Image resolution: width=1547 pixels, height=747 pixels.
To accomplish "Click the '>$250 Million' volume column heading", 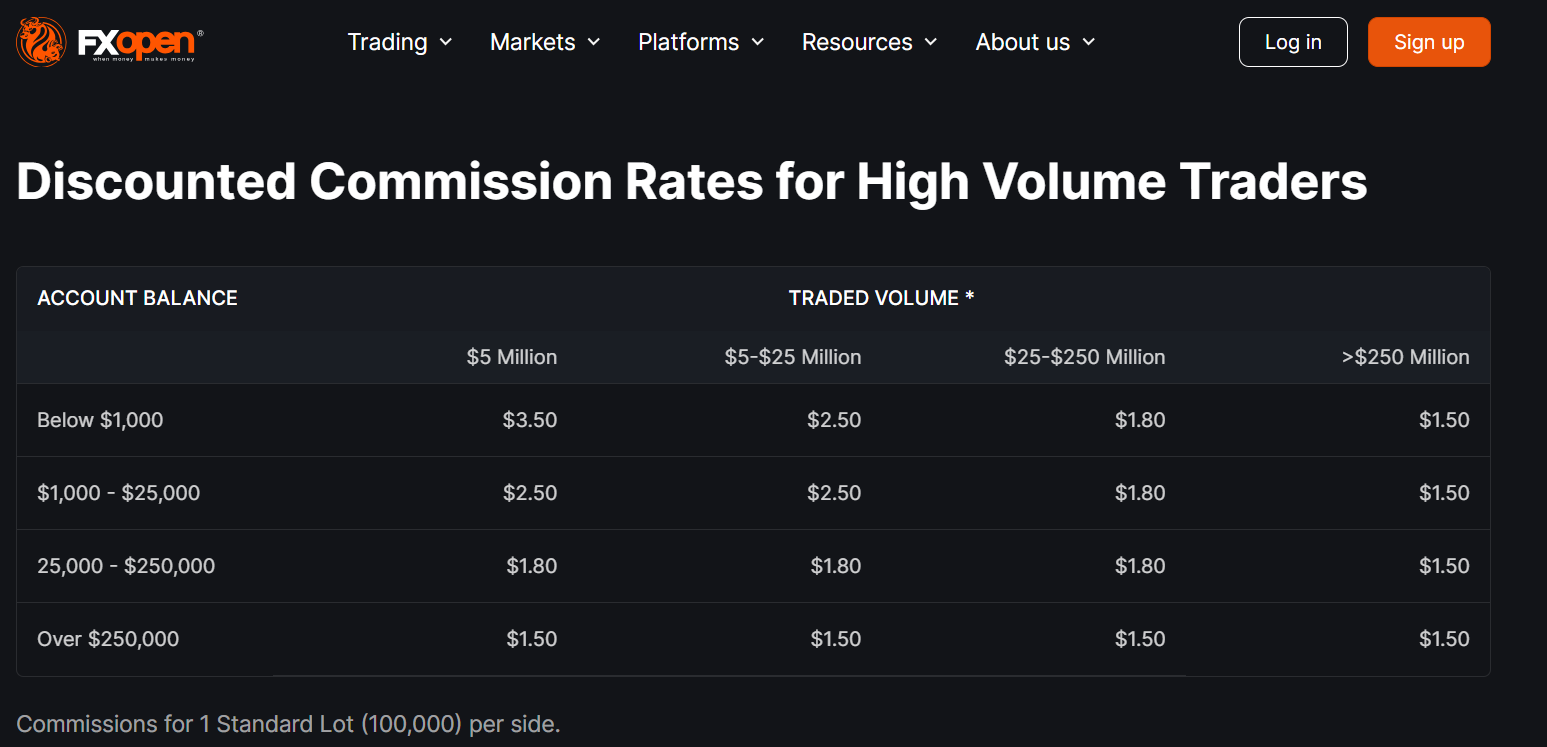I will [x=1405, y=357].
